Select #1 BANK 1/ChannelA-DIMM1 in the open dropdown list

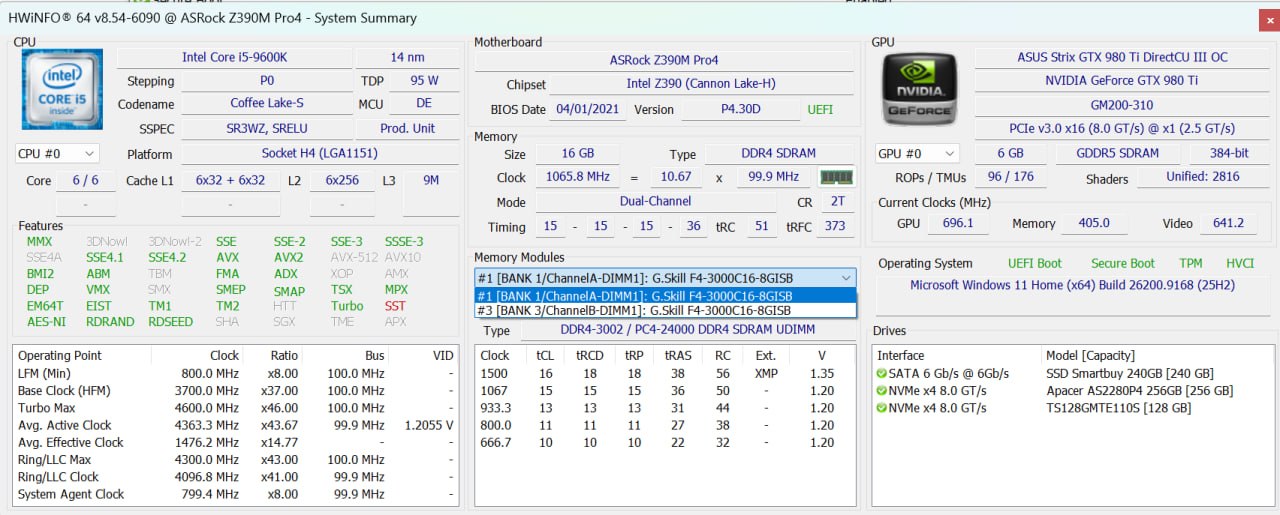tap(665, 296)
